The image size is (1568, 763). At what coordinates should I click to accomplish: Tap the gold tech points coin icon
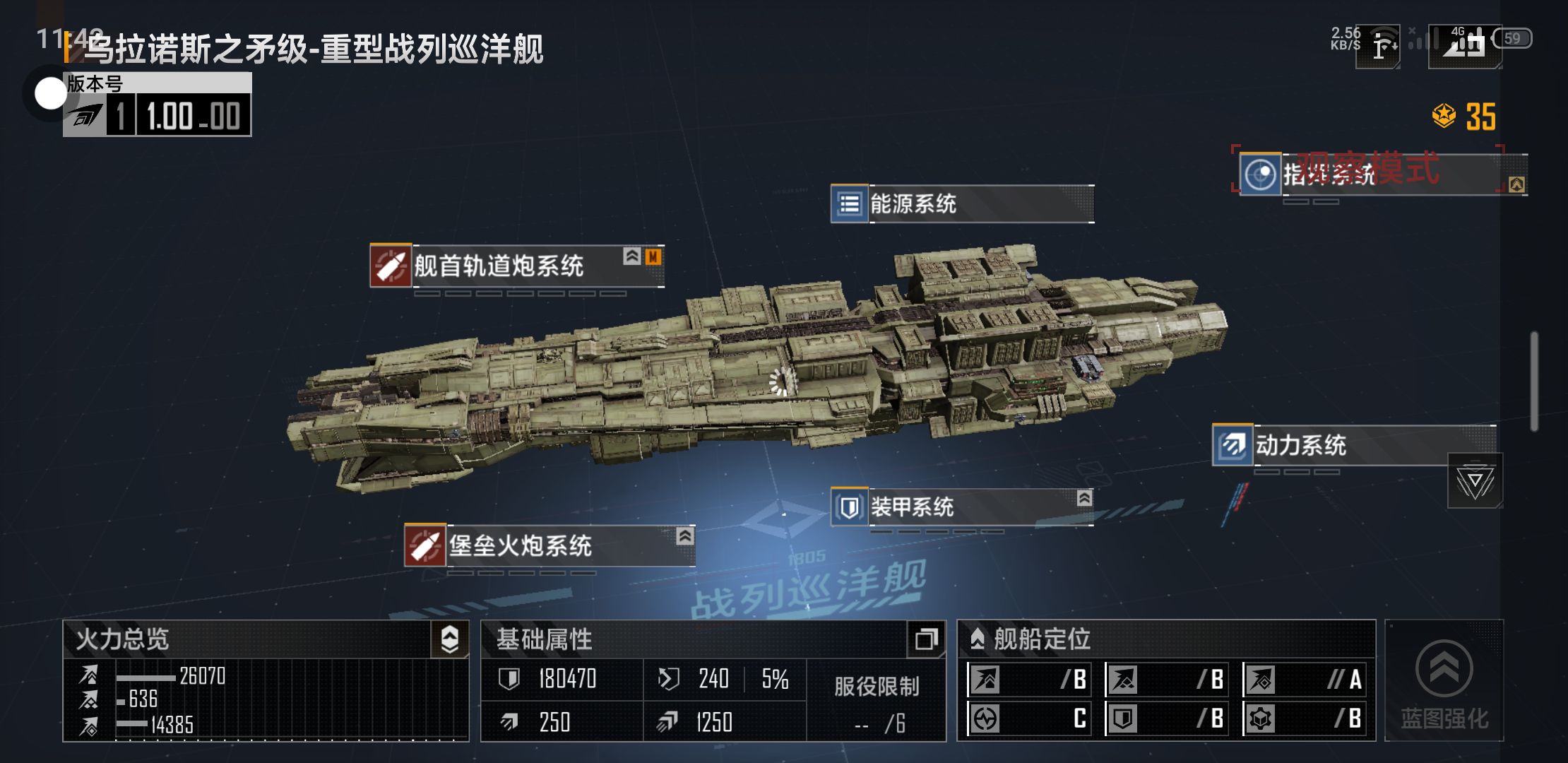tap(1444, 115)
